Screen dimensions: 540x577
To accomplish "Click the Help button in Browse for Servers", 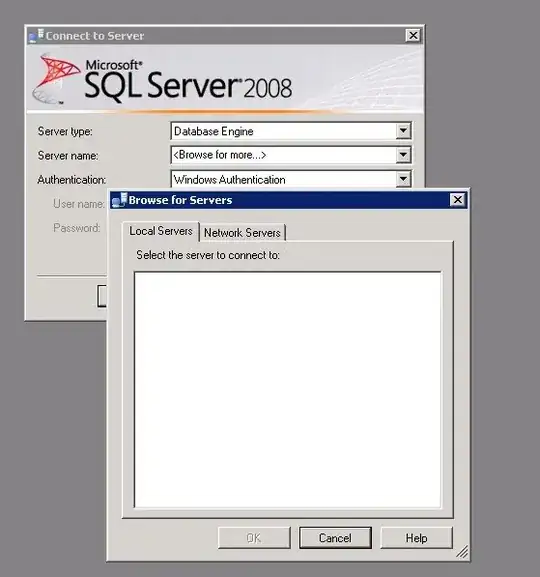I will tap(416, 538).
